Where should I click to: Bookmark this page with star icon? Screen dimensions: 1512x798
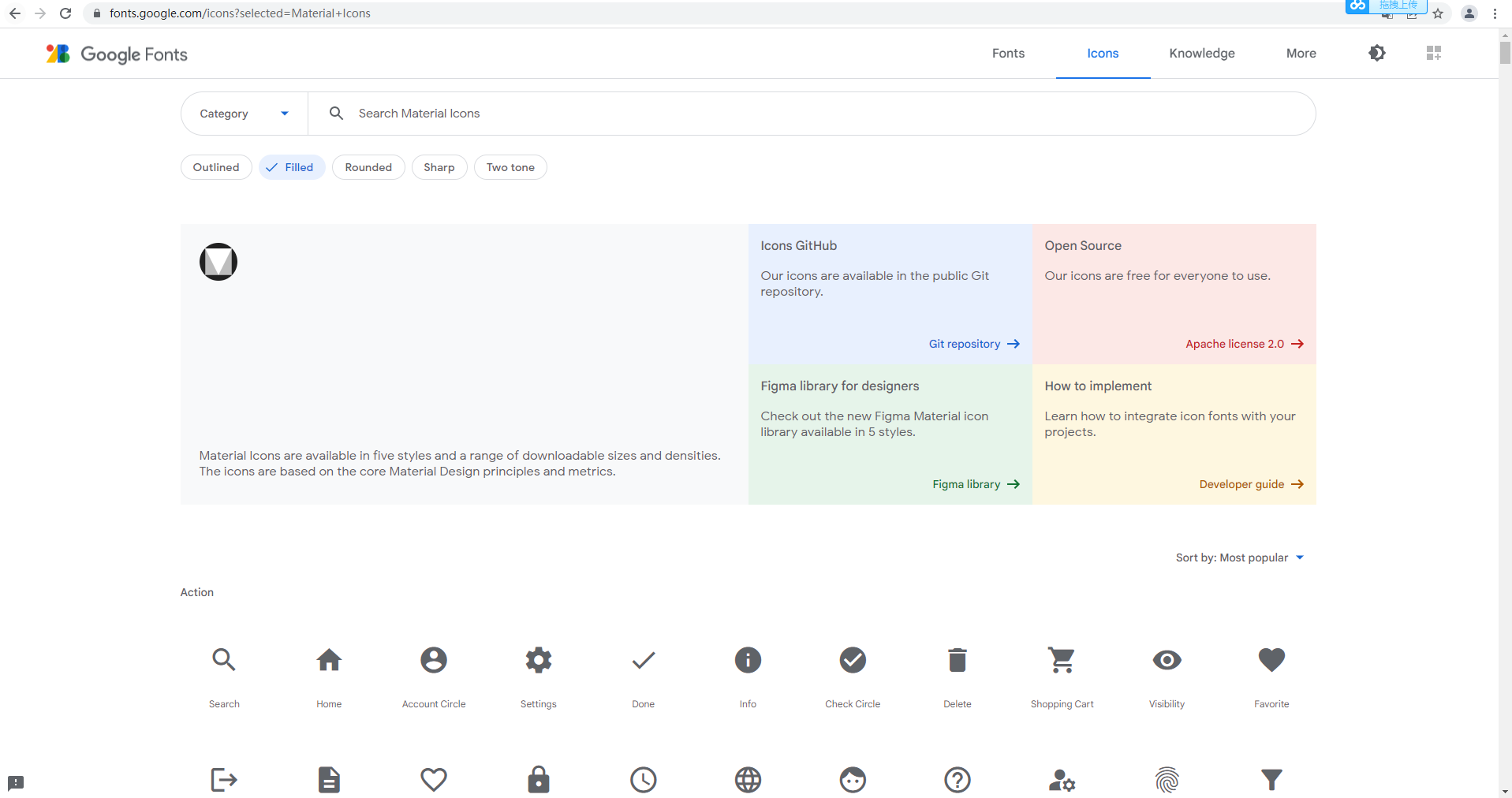1438,13
